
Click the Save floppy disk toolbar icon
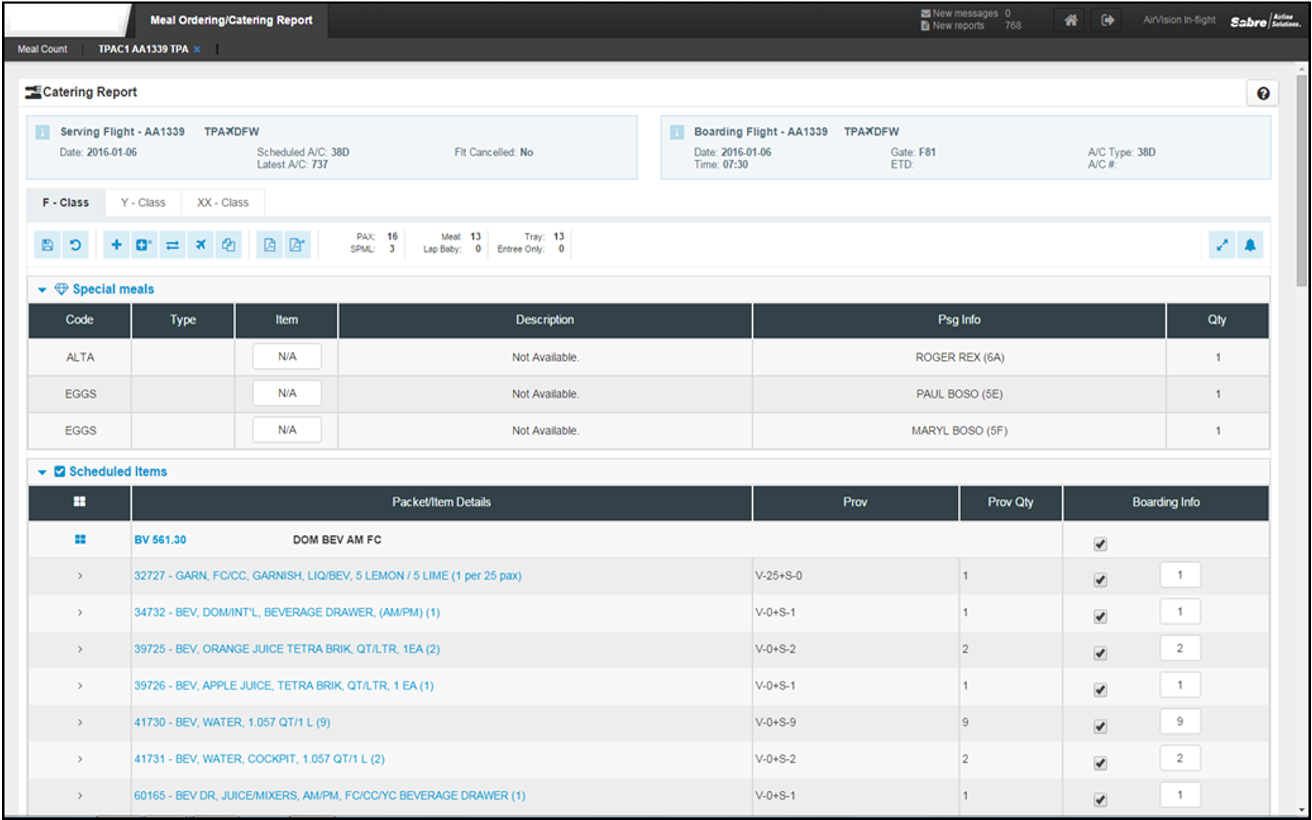click(47, 245)
